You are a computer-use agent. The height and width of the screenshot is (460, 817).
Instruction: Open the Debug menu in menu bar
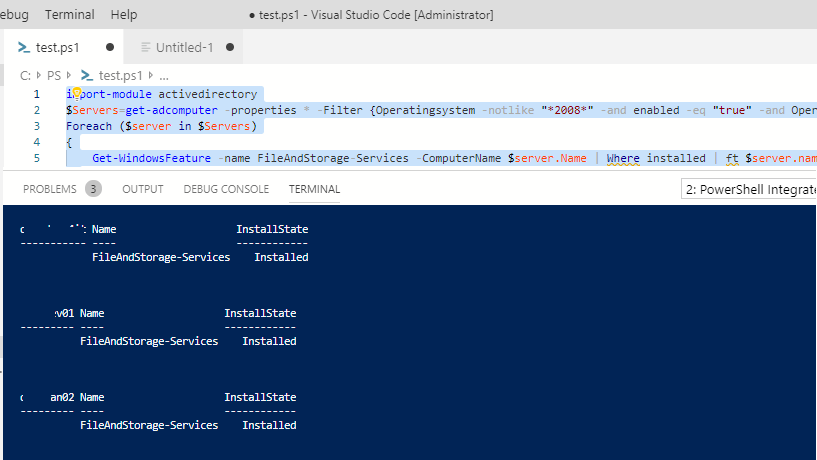tap(14, 15)
